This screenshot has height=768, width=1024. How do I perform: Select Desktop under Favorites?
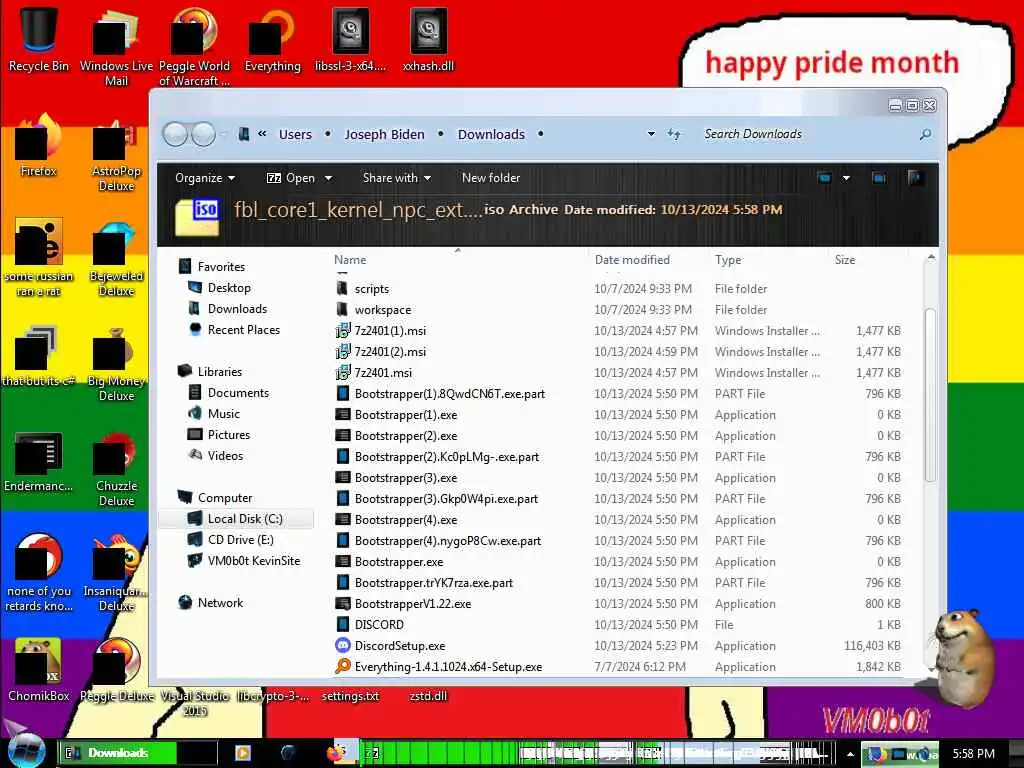tap(229, 288)
